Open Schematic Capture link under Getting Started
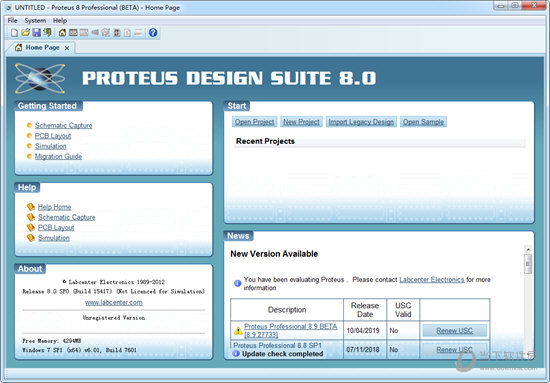550x383 pixels. click(63, 126)
